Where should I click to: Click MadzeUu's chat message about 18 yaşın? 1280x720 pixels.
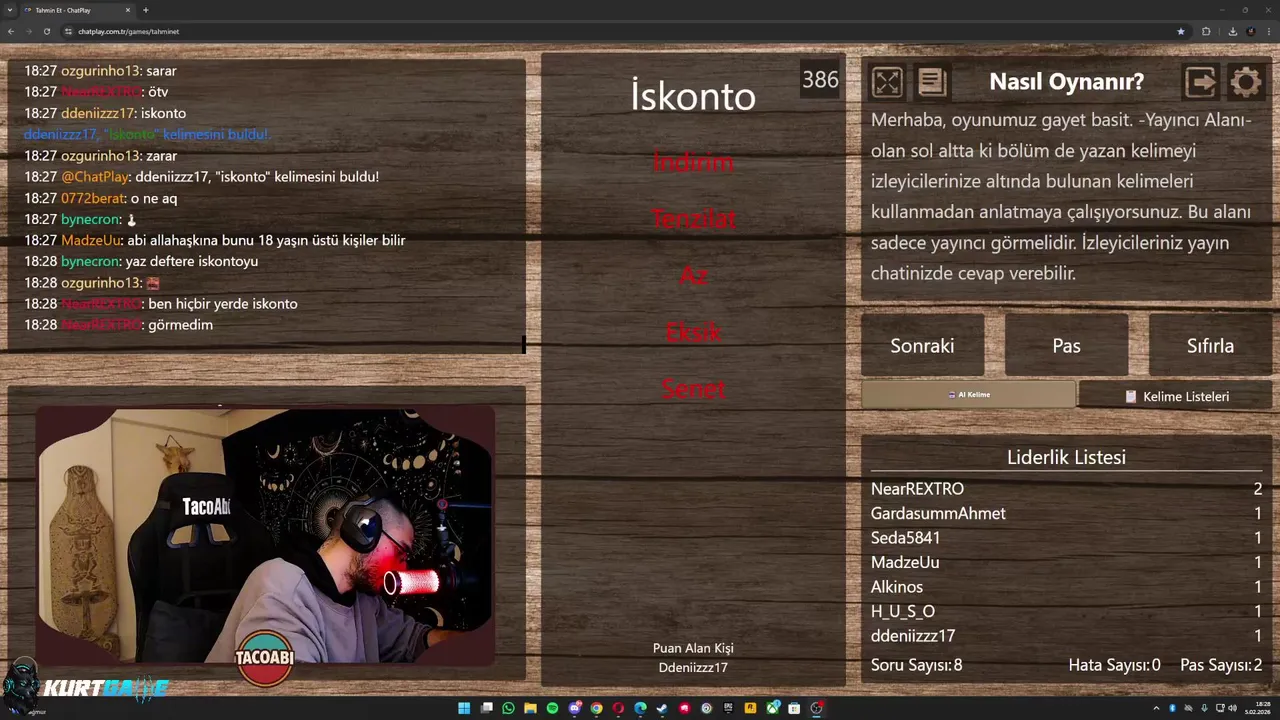215,240
